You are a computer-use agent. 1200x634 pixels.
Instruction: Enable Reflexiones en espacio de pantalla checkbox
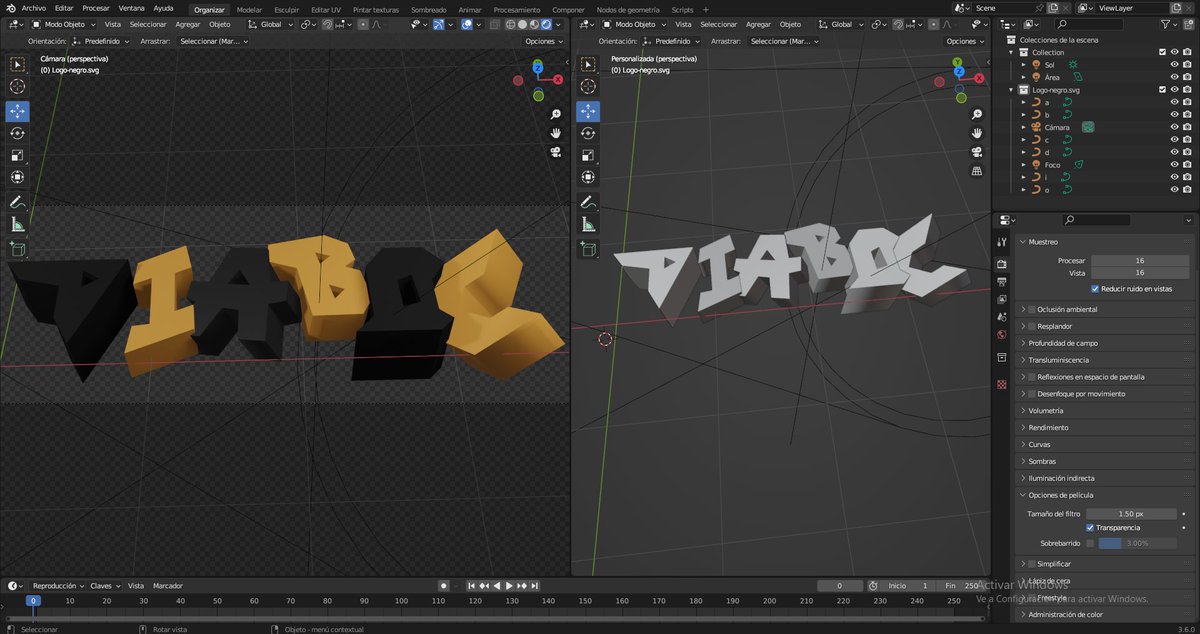coord(1032,377)
